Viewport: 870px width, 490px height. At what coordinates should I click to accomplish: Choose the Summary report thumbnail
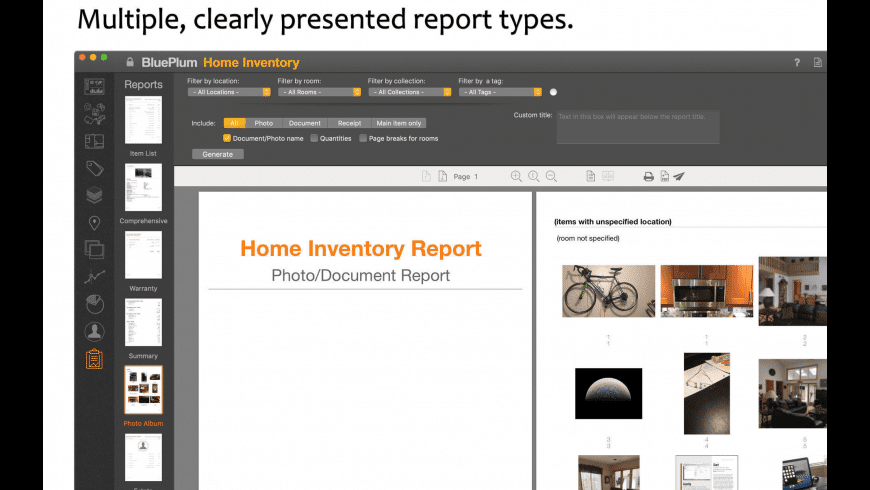(x=143, y=322)
